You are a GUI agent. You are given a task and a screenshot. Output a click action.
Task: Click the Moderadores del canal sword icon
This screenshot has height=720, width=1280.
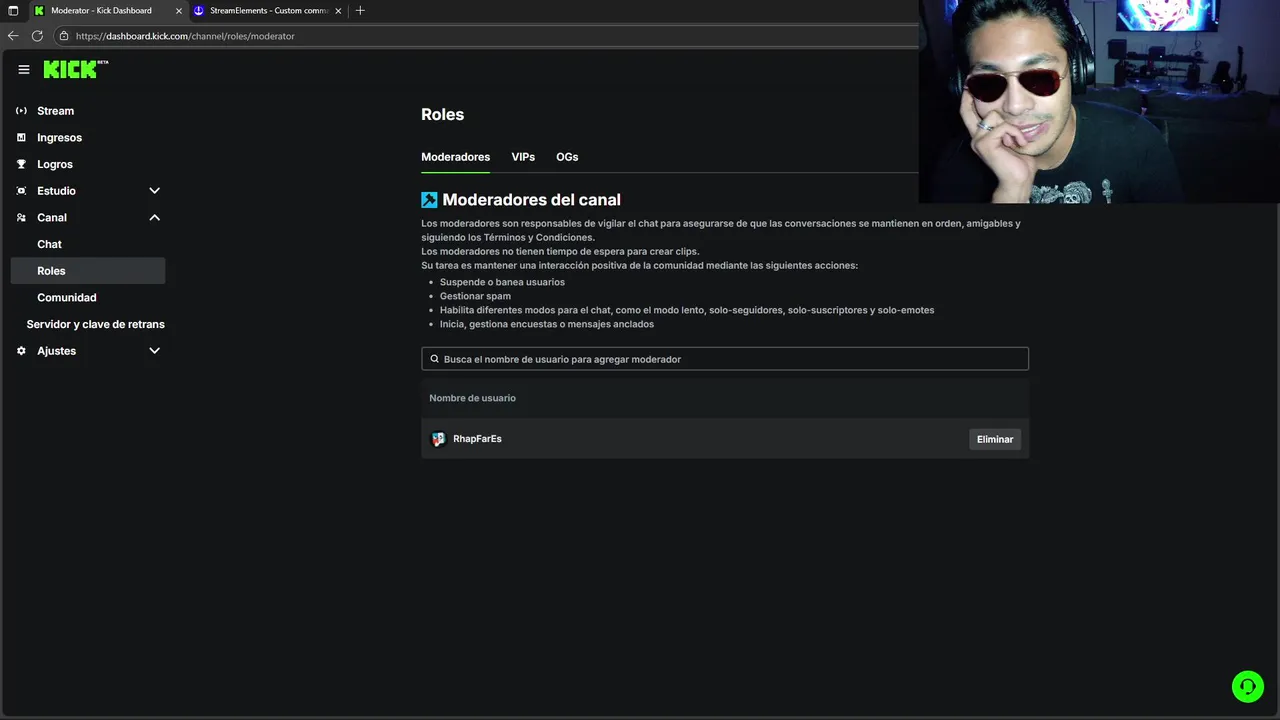(x=429, y=200)
